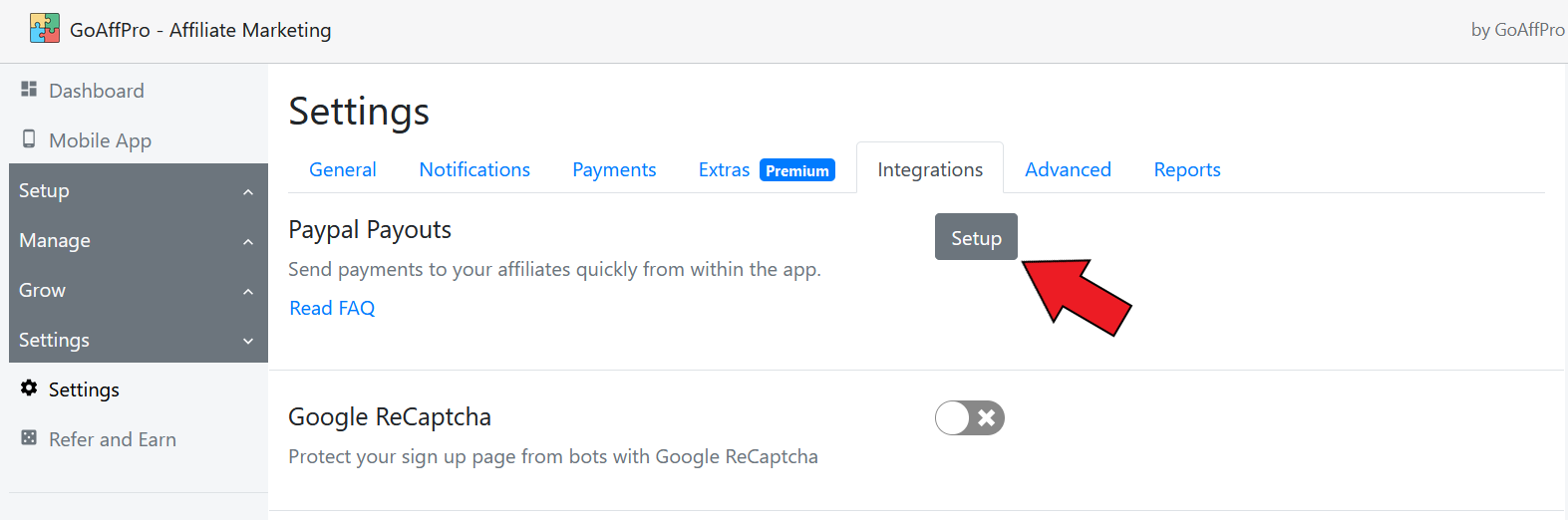Viewport: 1568px width, 520px height.
Task: Expand the Setup sidebar section
Action: (139, 190)
